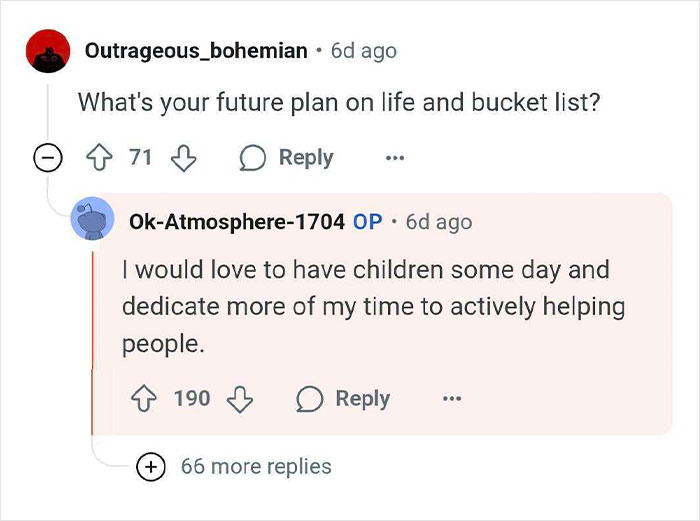The width and height of the screenshot is (700, 521).
Task: Open timestamp link next to OP badge
Action: tap(439, 221)
